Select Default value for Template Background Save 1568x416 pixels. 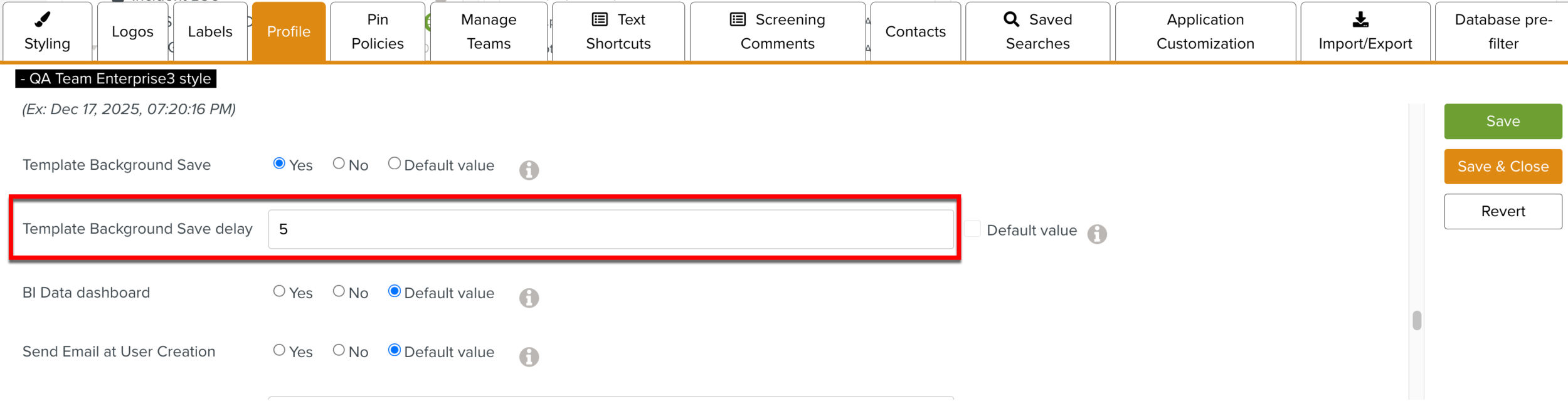tap(394, 164)
